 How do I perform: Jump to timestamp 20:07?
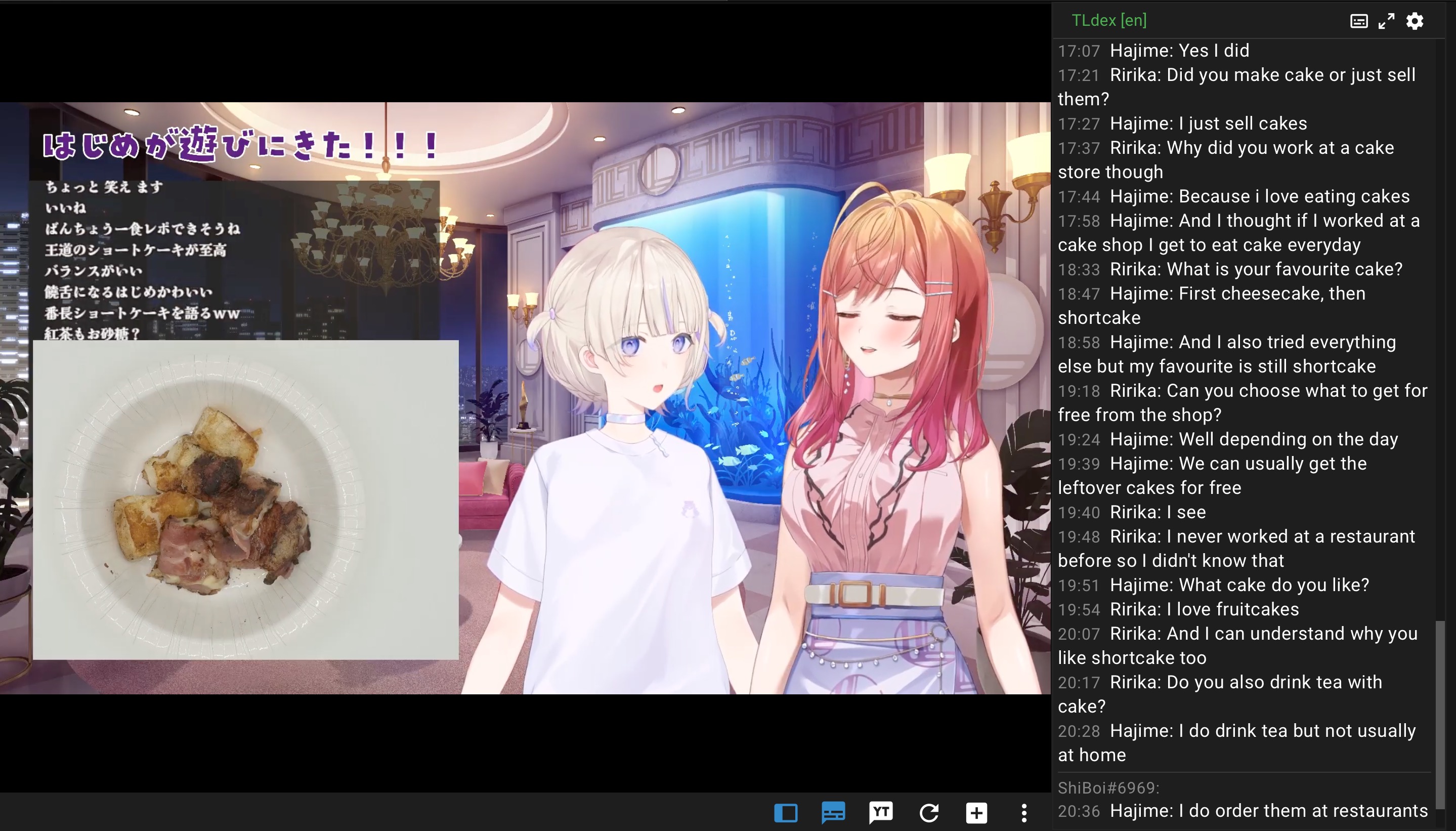1078,634
